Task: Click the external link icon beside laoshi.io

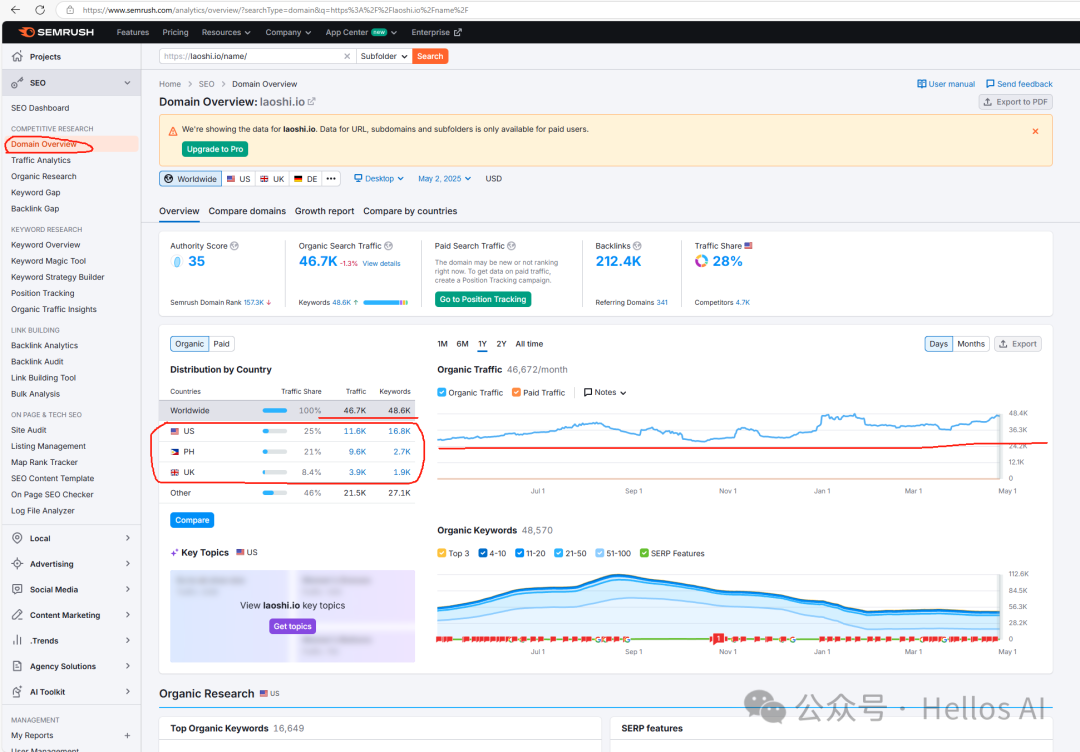Action: [312, 101]
